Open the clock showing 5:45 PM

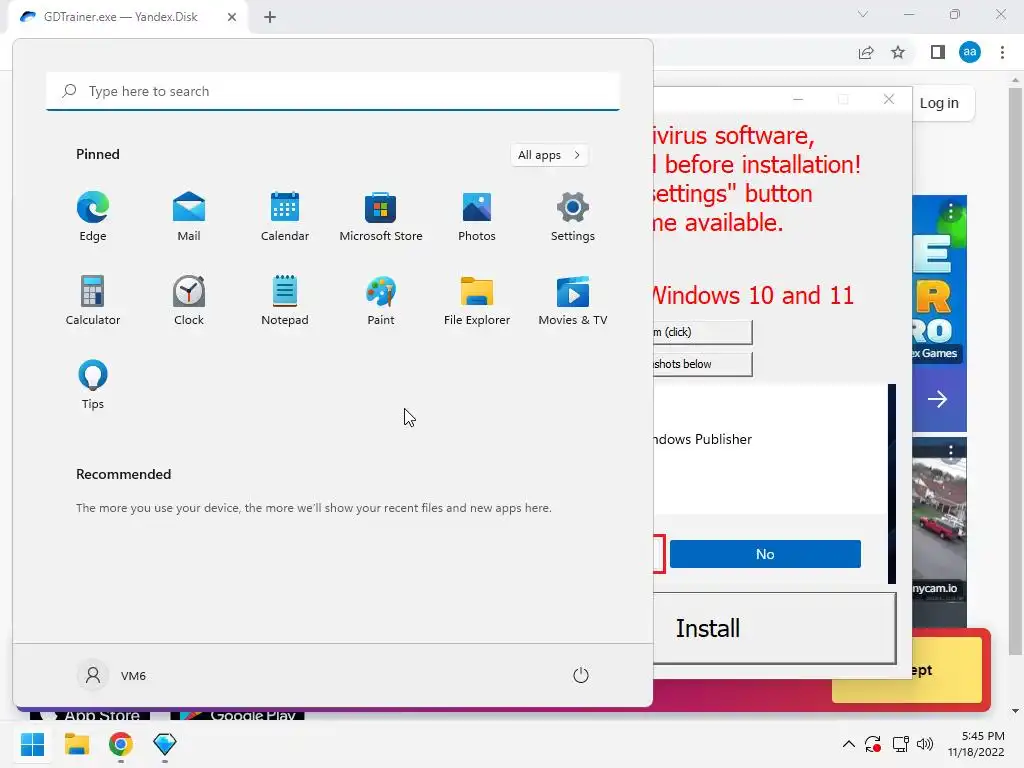click(976, 744)
